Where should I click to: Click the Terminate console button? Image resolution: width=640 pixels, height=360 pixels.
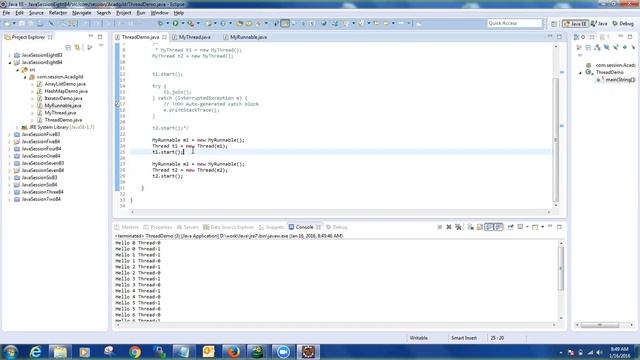(440, 227)
